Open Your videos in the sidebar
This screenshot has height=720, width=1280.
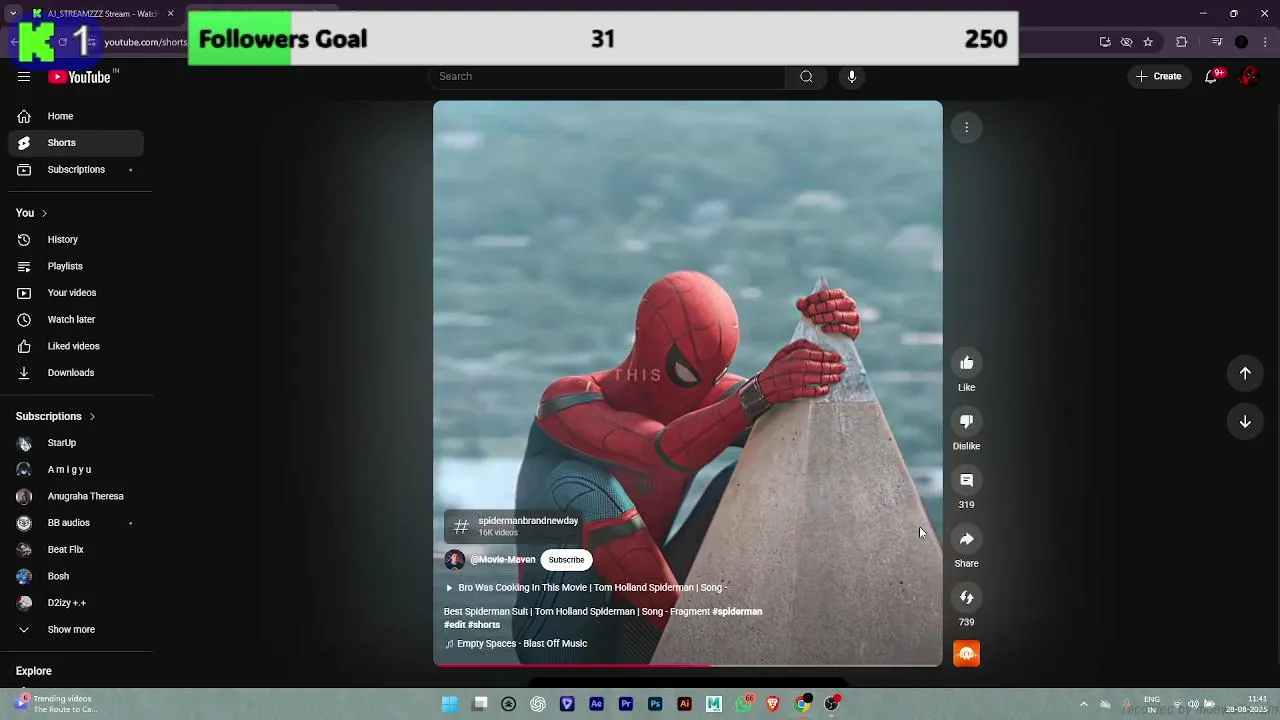[76, 293]
